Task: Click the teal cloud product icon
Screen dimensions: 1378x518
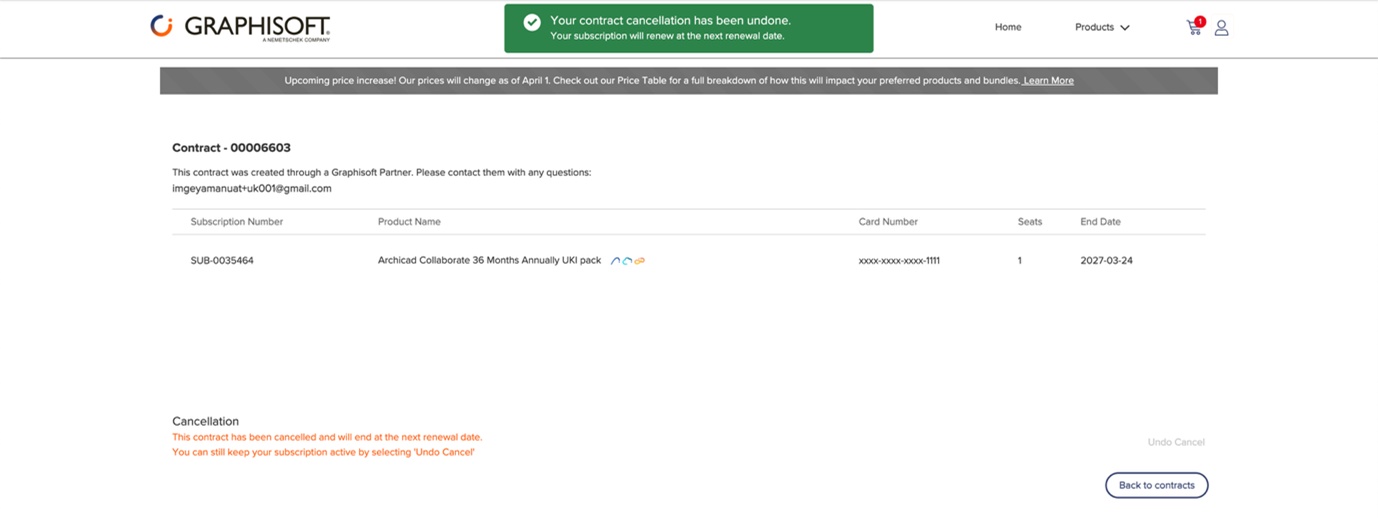Action: point(627,261)
